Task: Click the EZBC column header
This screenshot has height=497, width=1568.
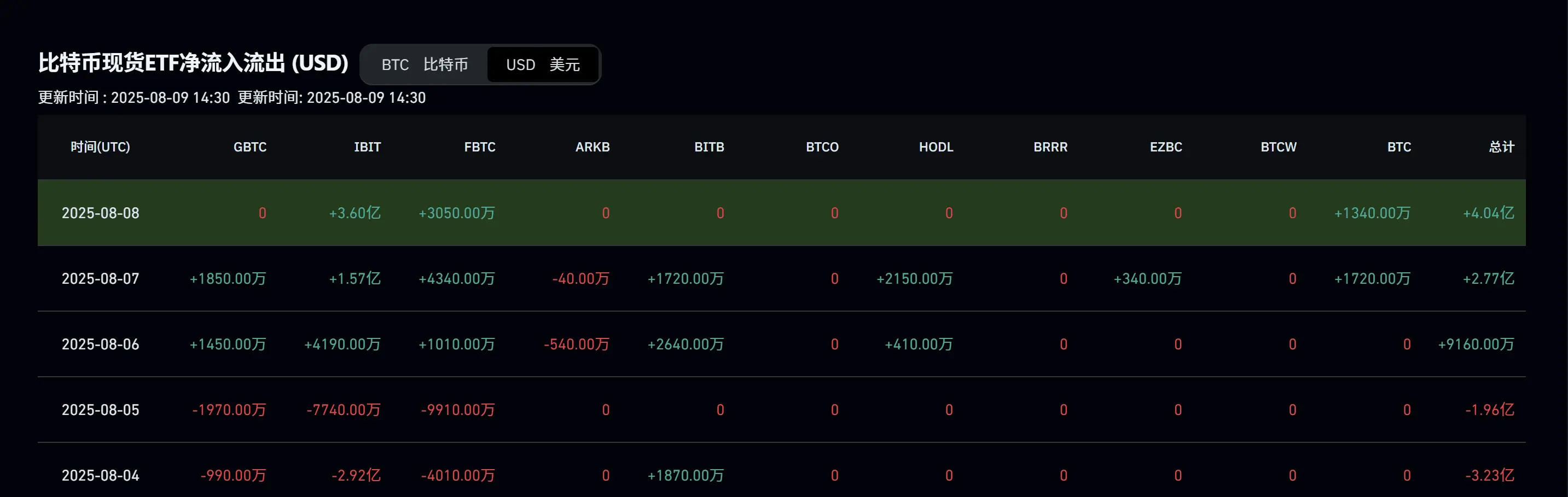Action: [x=1166, y=147]
